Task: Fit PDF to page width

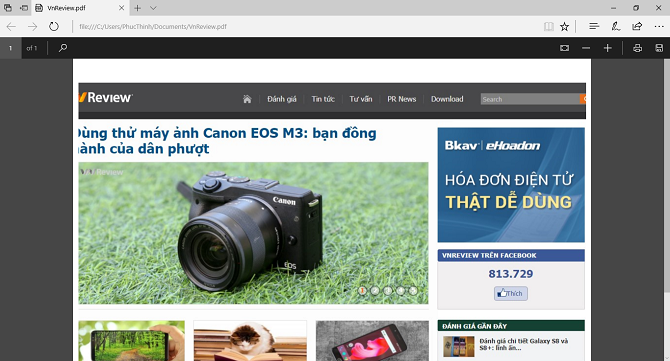Action: [564, 48]
